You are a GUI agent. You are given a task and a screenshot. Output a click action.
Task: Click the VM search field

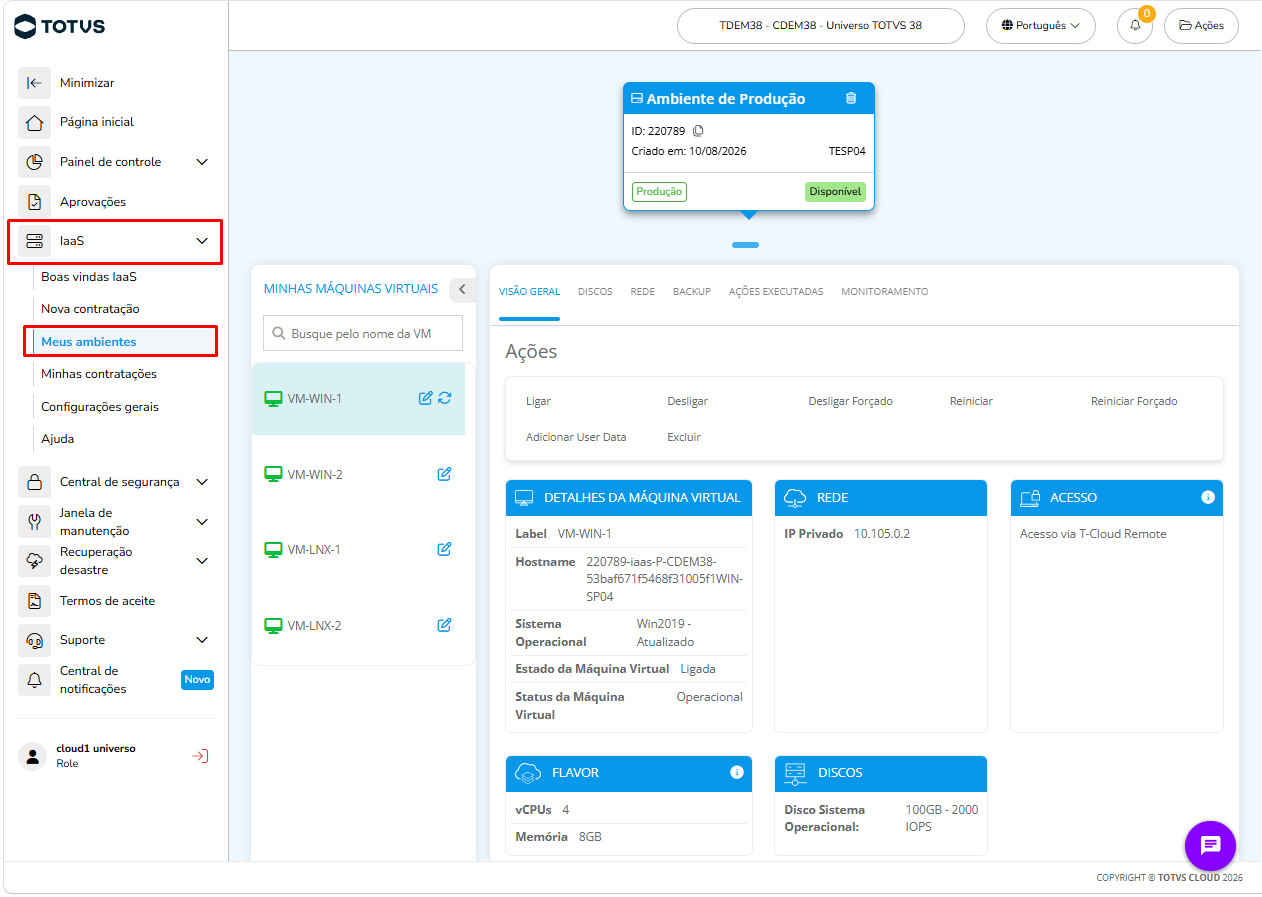click(x=363, y=334)
